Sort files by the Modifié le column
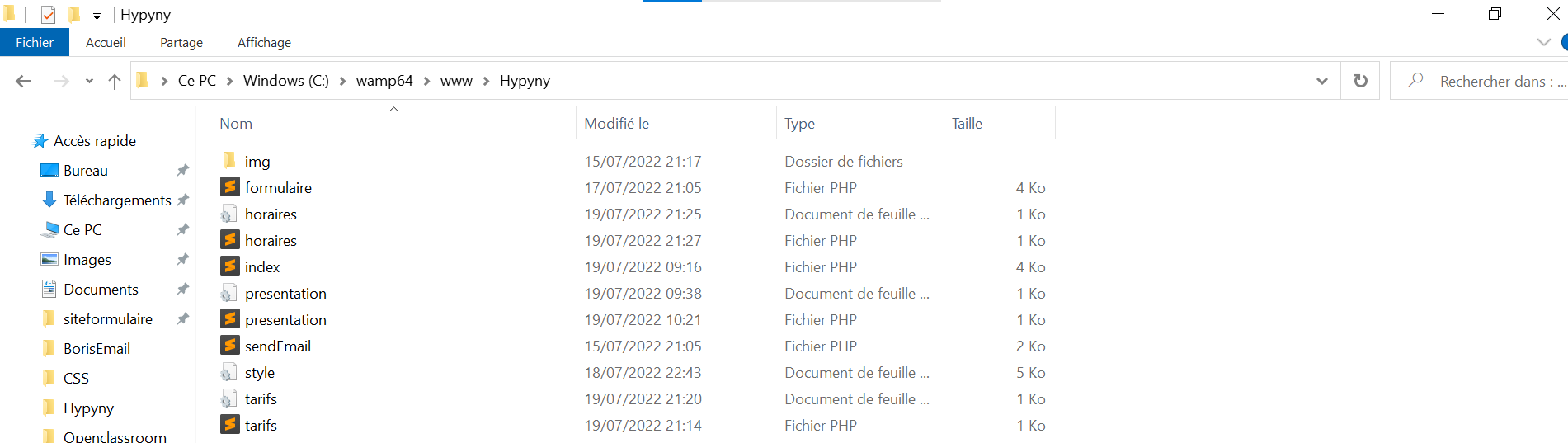Viewport: 1568px width, 443px height. pos(616,124)
